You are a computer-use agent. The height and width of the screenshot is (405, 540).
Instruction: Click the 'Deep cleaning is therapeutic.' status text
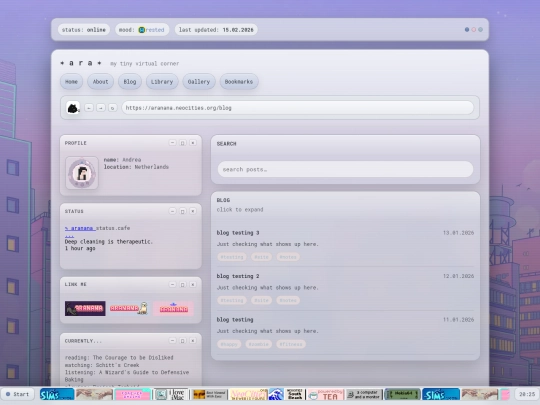point(109,242)
